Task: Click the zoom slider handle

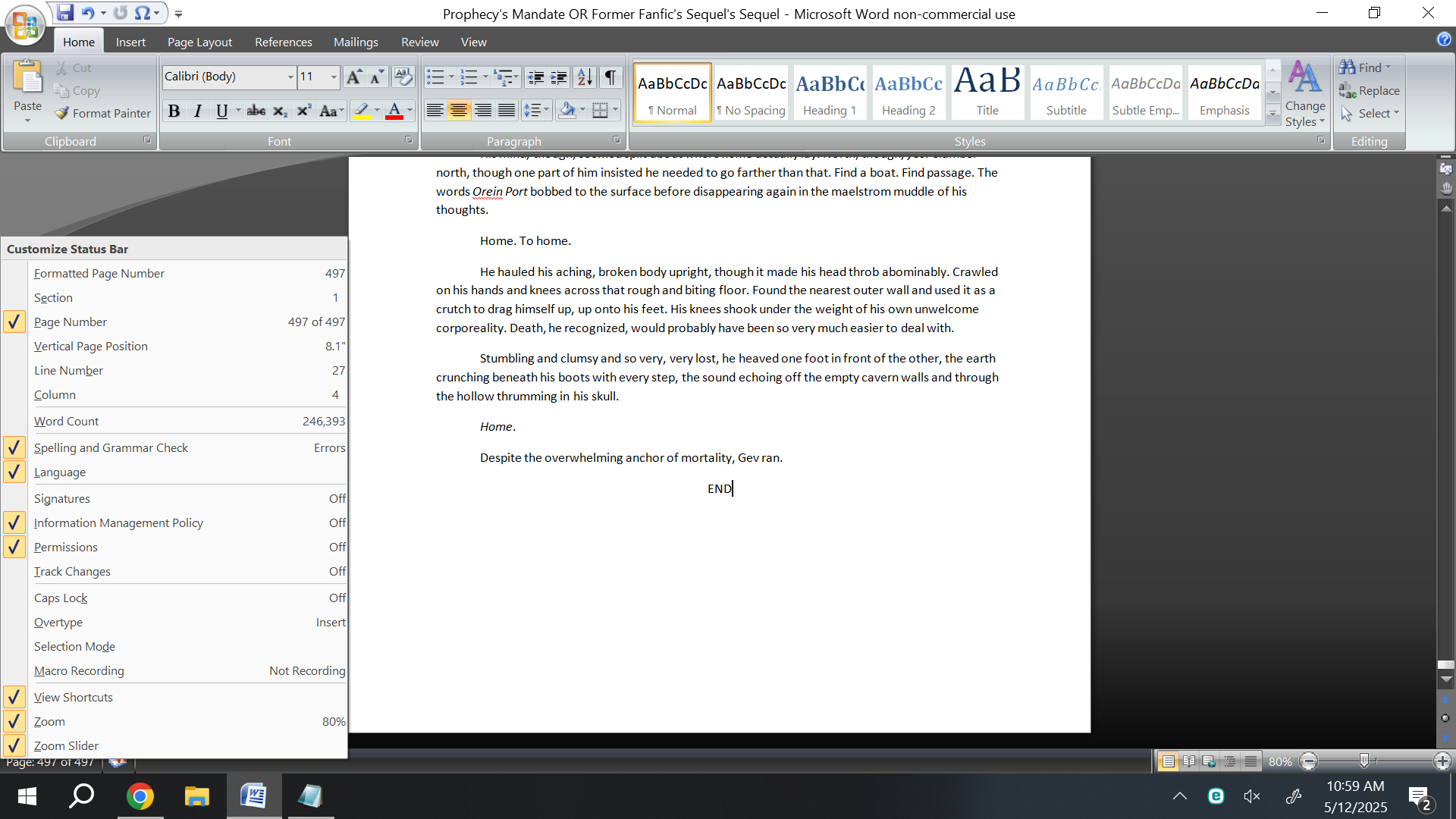Action: tap(1363, 761)
